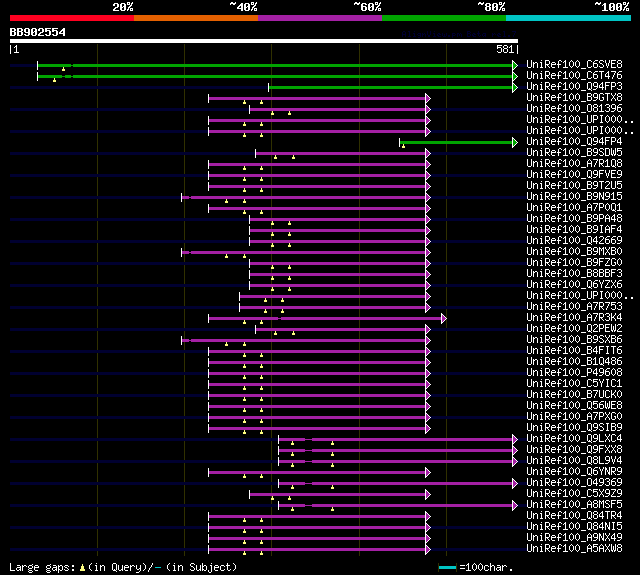
Task: Click the UniRef100_Q84TR4 label
Action: (574, 516)
